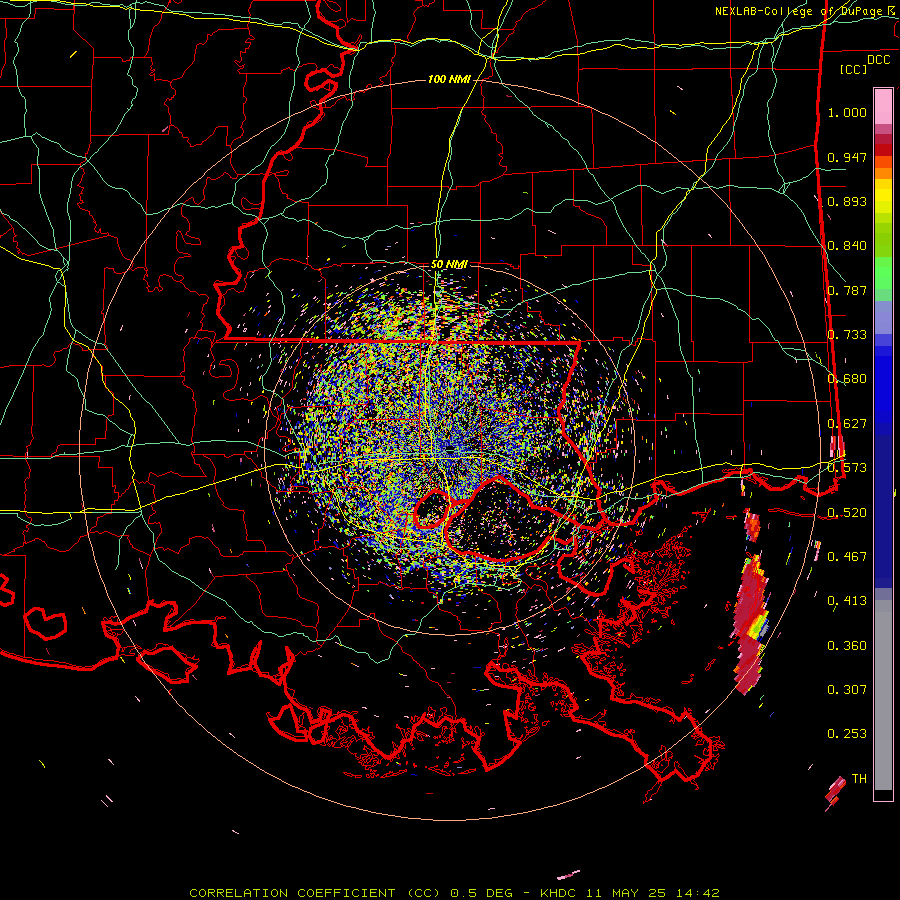Screen dimensions: 900x900
Task: Click the 0.253 color scale value
Action: tap(847, 734)
